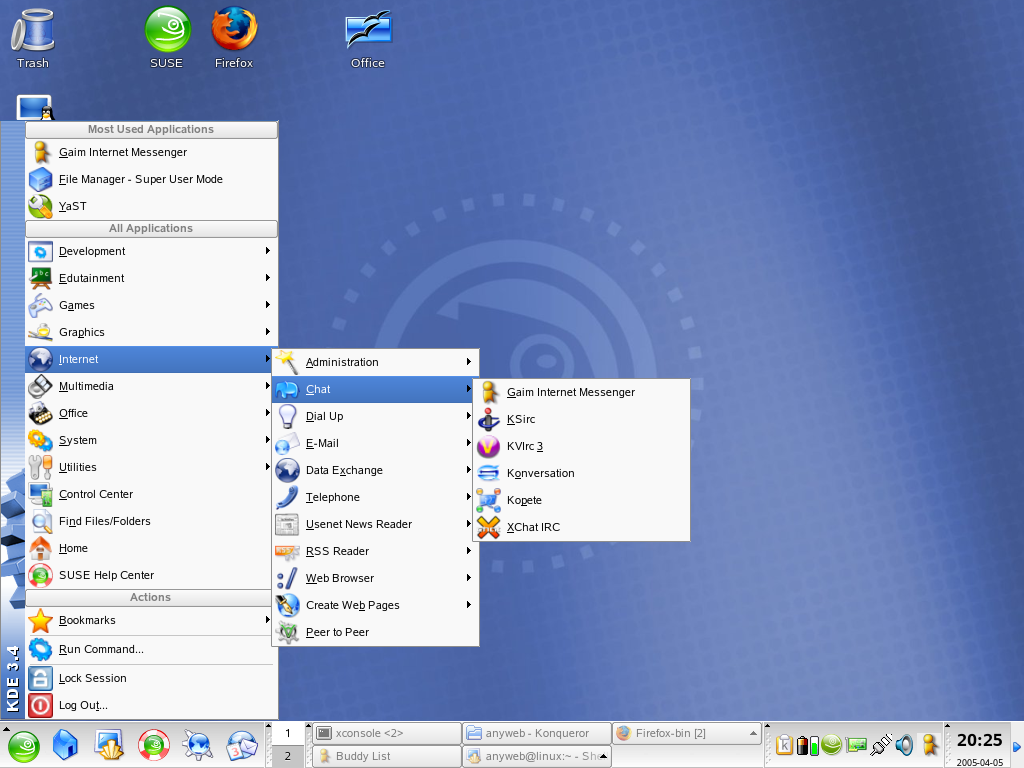Open File Manager - Super User Mode
The width and height of the screenshot is (1024, 768).
click(x=152, y=179)
